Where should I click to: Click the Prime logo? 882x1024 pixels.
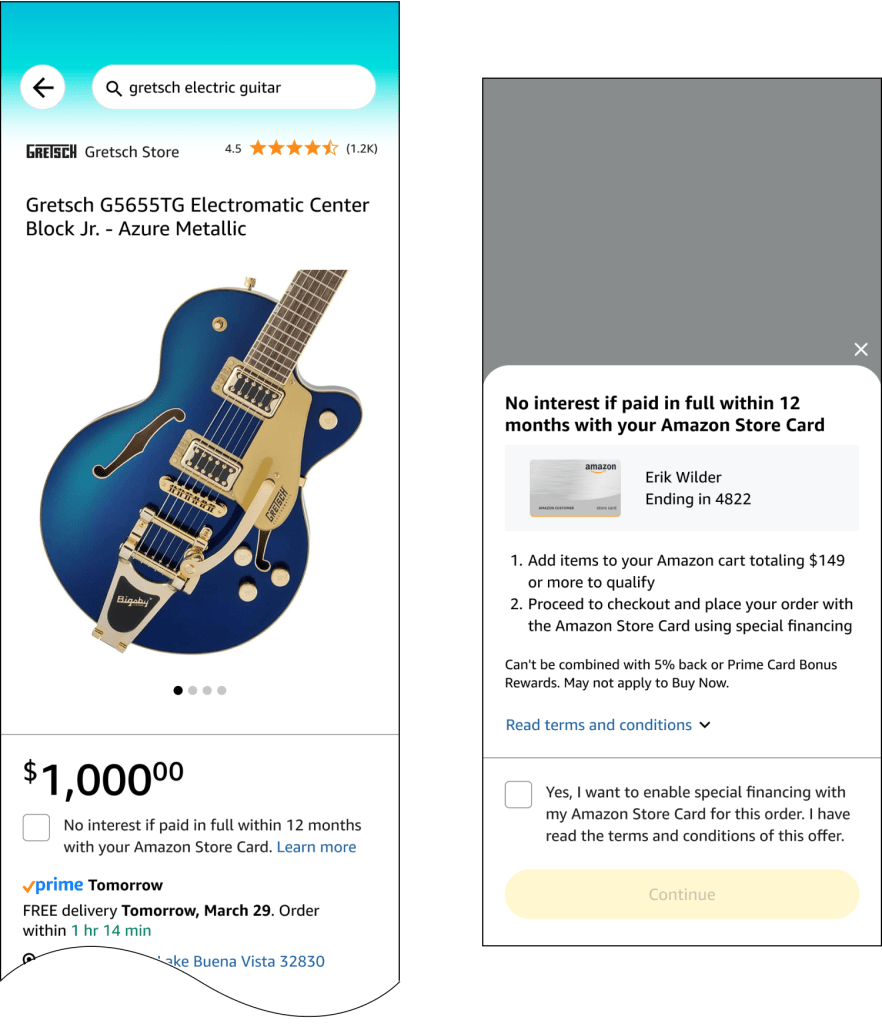click(52, 885)
